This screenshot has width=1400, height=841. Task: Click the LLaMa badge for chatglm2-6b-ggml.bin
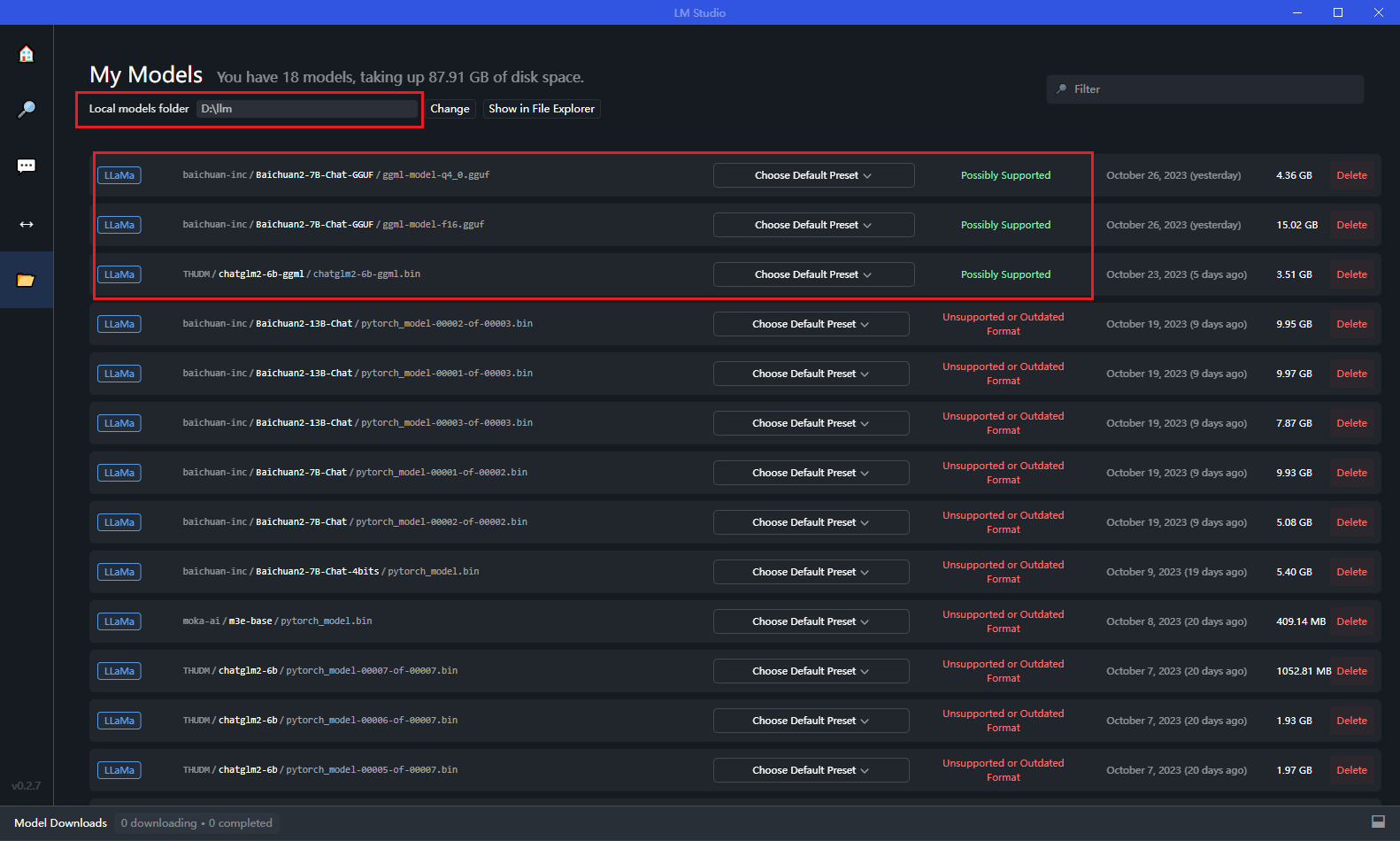(x=119, y=274)
